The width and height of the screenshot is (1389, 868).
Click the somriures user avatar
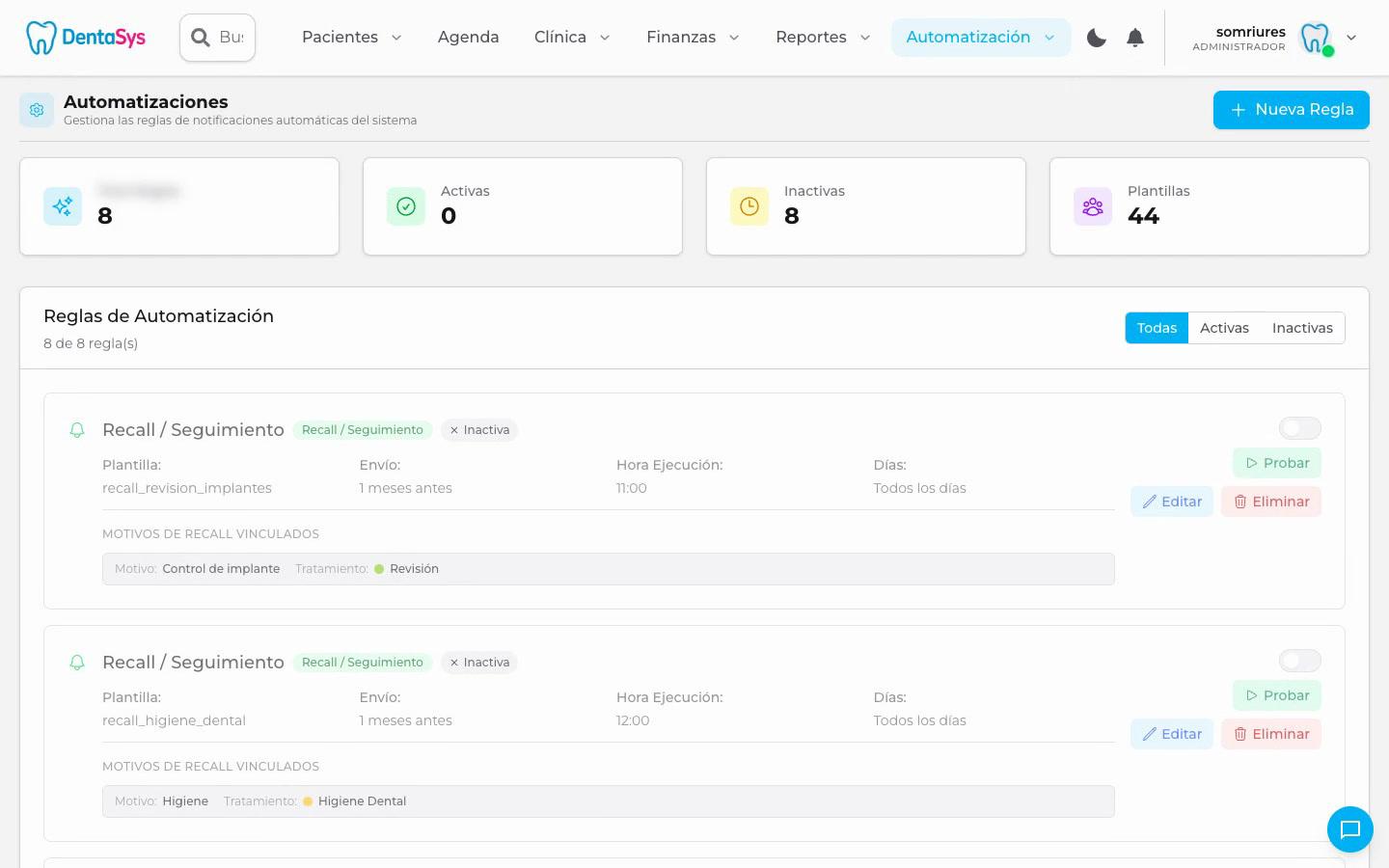[x=1316, y=38]
